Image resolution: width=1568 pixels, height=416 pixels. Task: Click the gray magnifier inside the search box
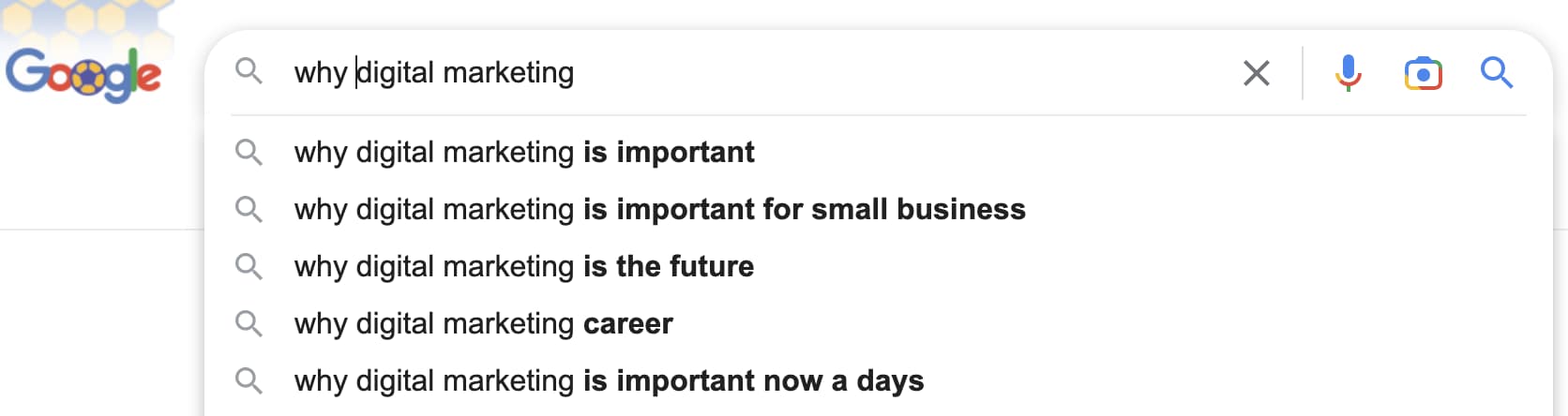click(x=249, y=71)
